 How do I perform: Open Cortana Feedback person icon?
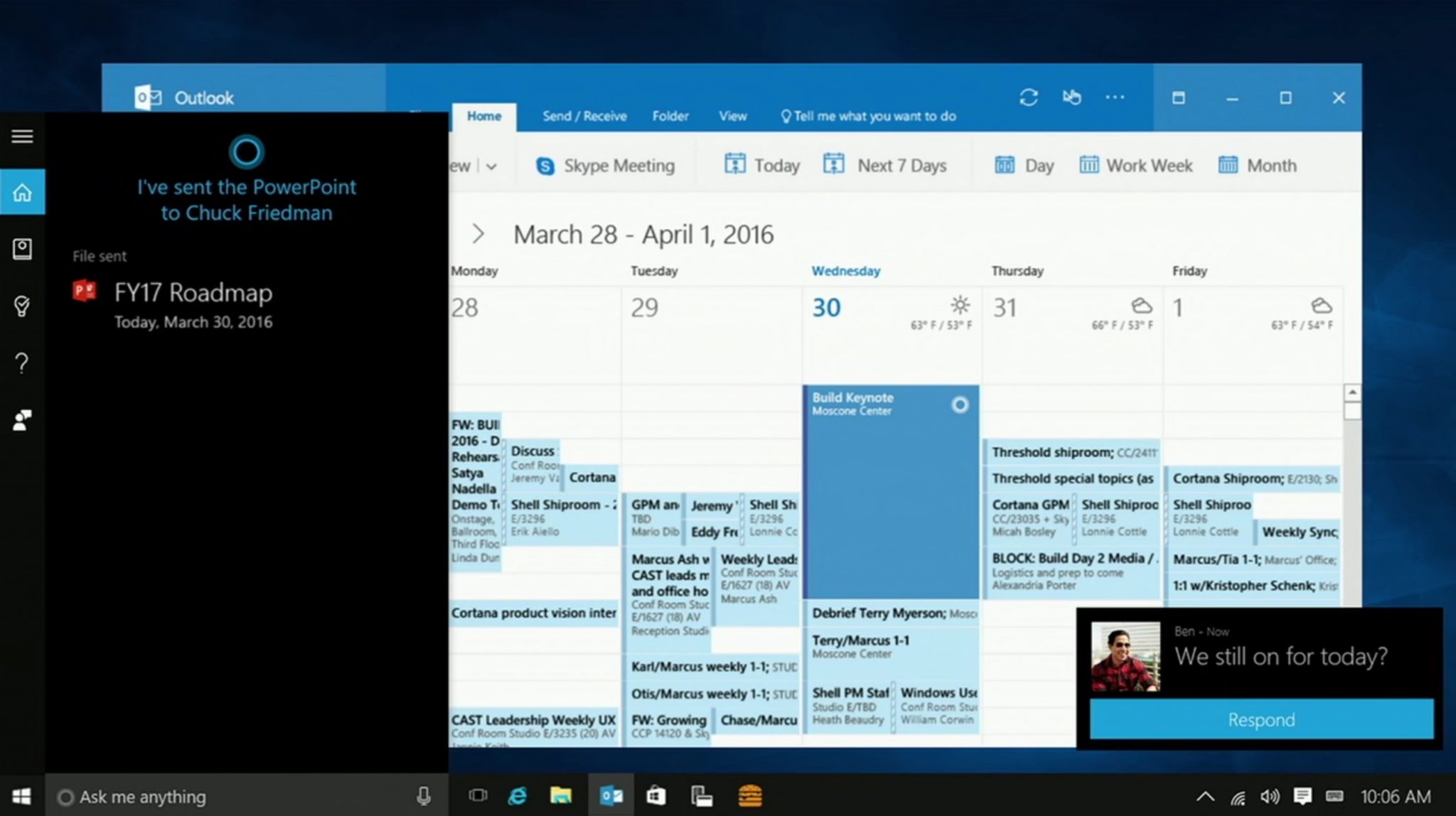[x=22, y=420]
